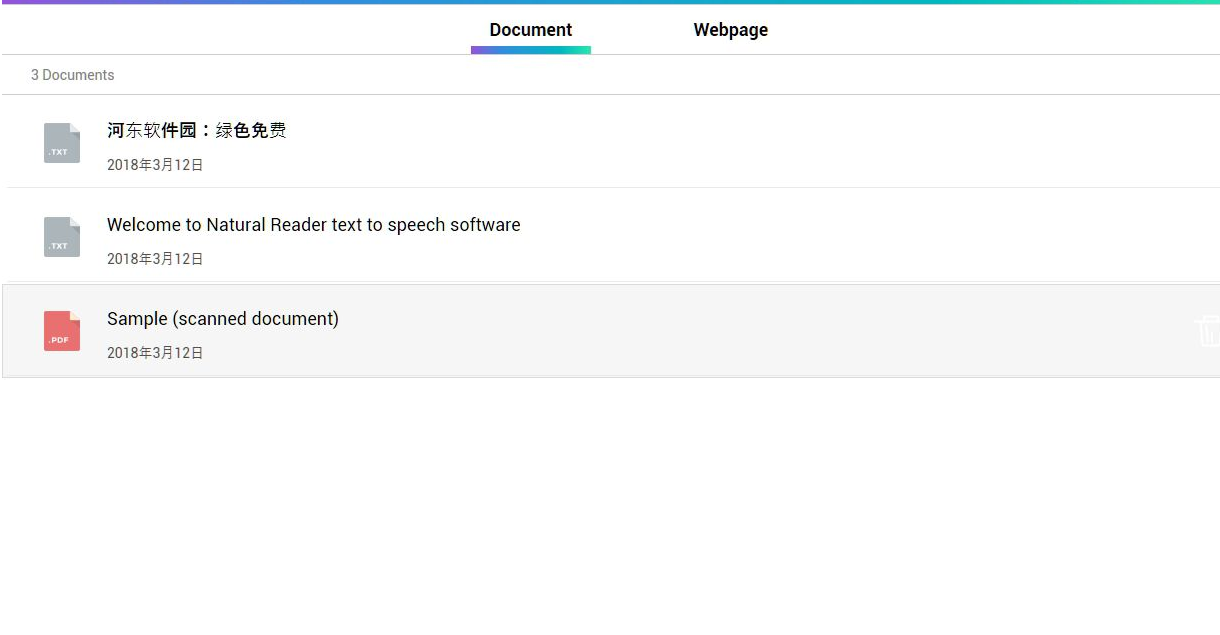Switch to the Webpage tab
The height and width of the screenshot is (635, 1220).
point(730,30)
